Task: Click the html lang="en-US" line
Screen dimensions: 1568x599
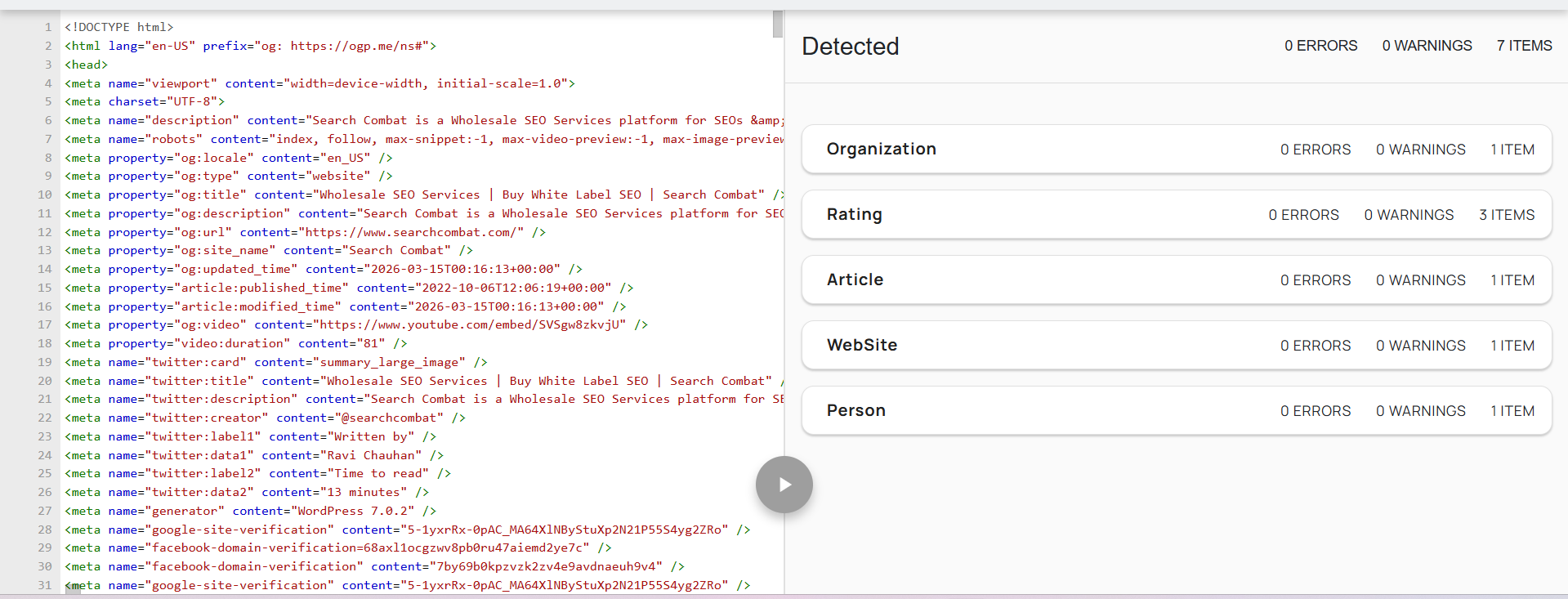Action: (251, 46)
